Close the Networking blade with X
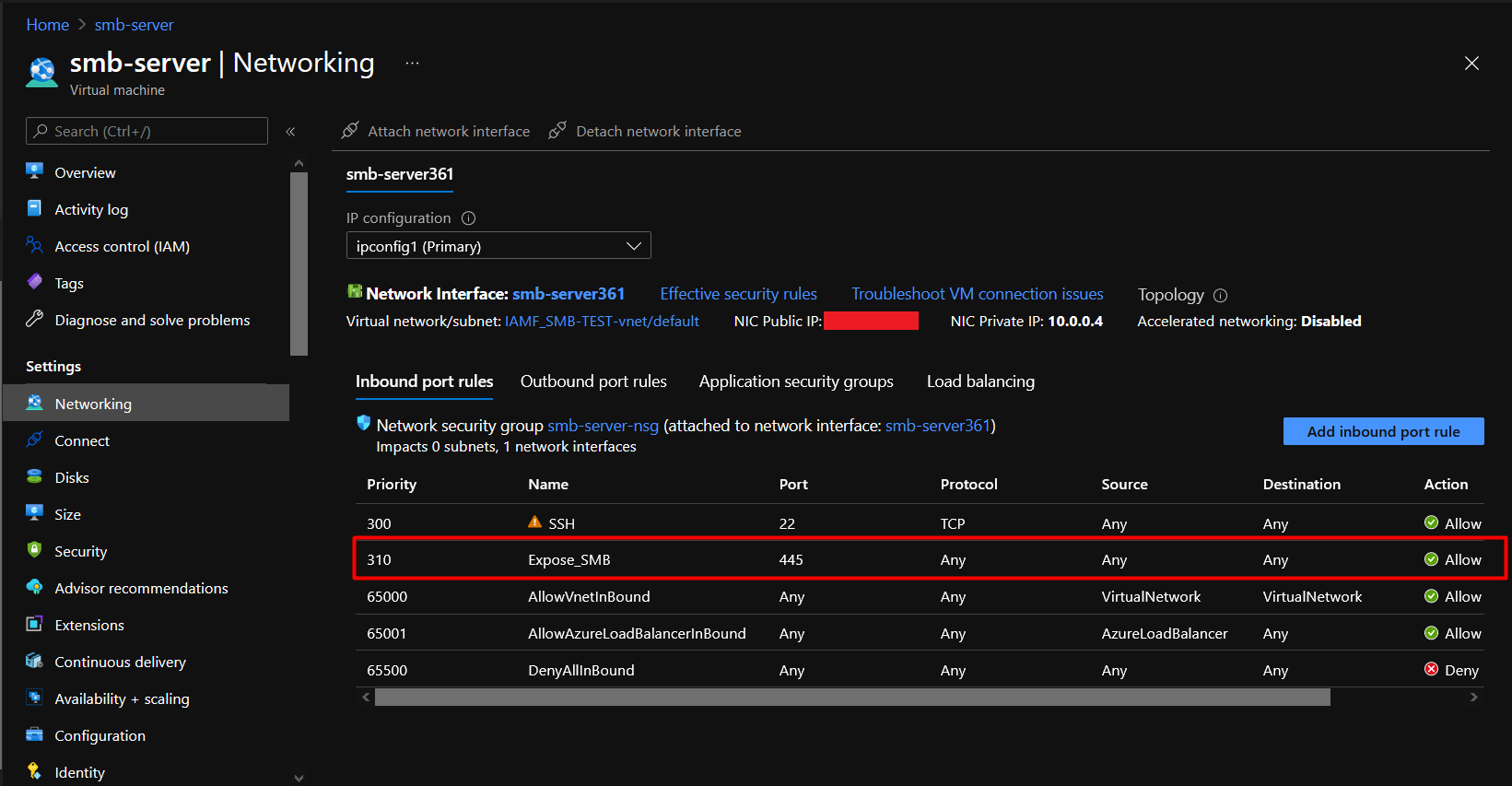Viewport: 1512px width, 786px height. point(1471,63)
